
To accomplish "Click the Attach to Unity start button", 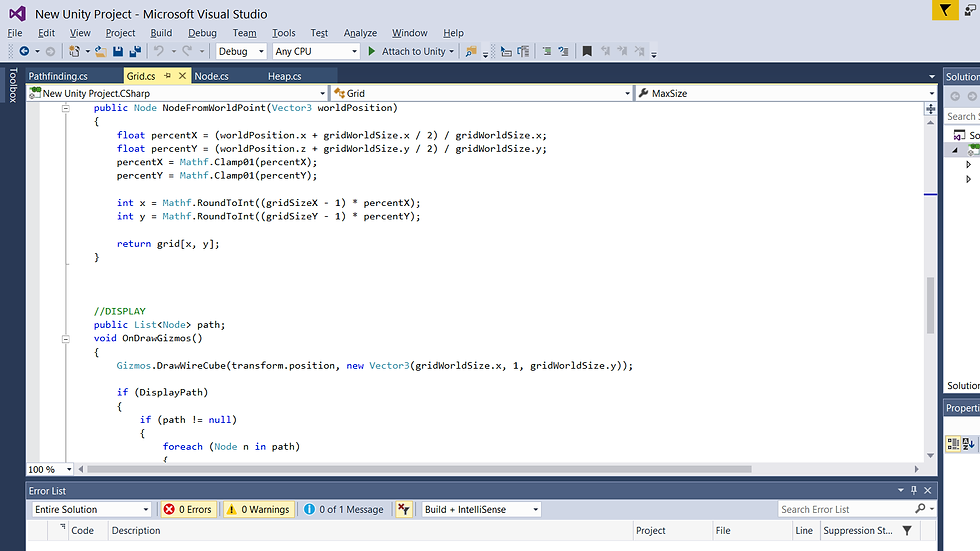I will [406, 51].
